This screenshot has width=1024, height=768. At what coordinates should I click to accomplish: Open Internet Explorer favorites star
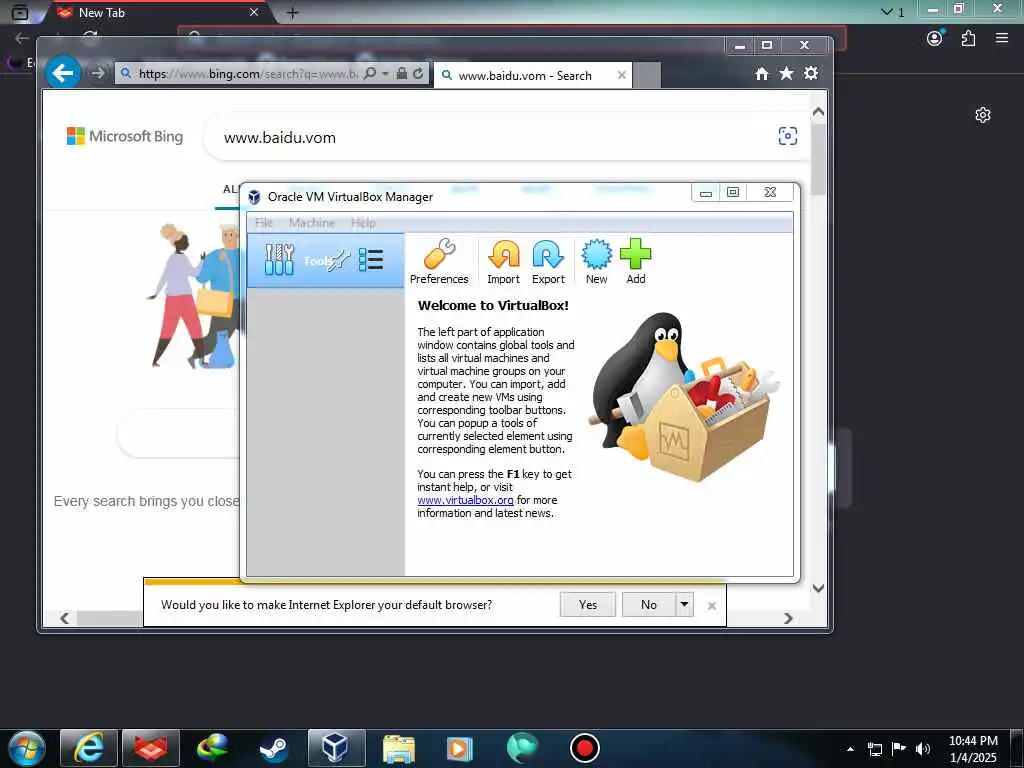click(786, 74)
